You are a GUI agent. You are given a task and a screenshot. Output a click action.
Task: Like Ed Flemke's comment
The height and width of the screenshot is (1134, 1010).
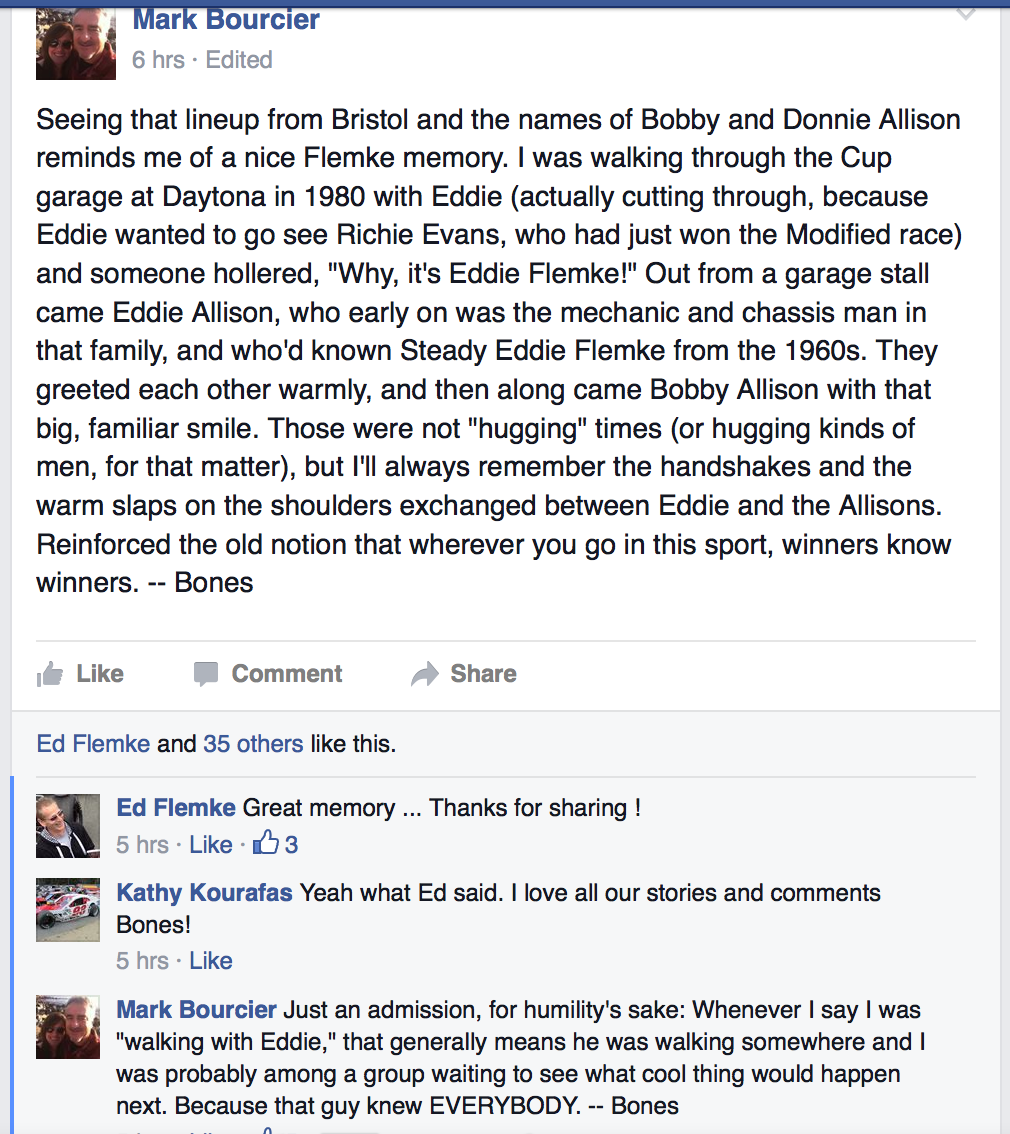click(211, 844)
